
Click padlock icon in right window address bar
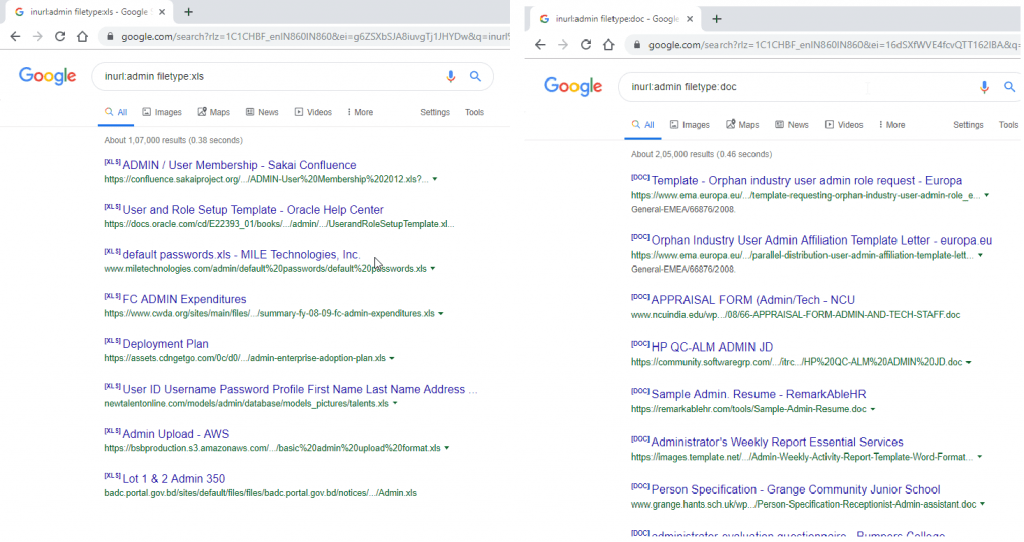[x=637, y=44]
